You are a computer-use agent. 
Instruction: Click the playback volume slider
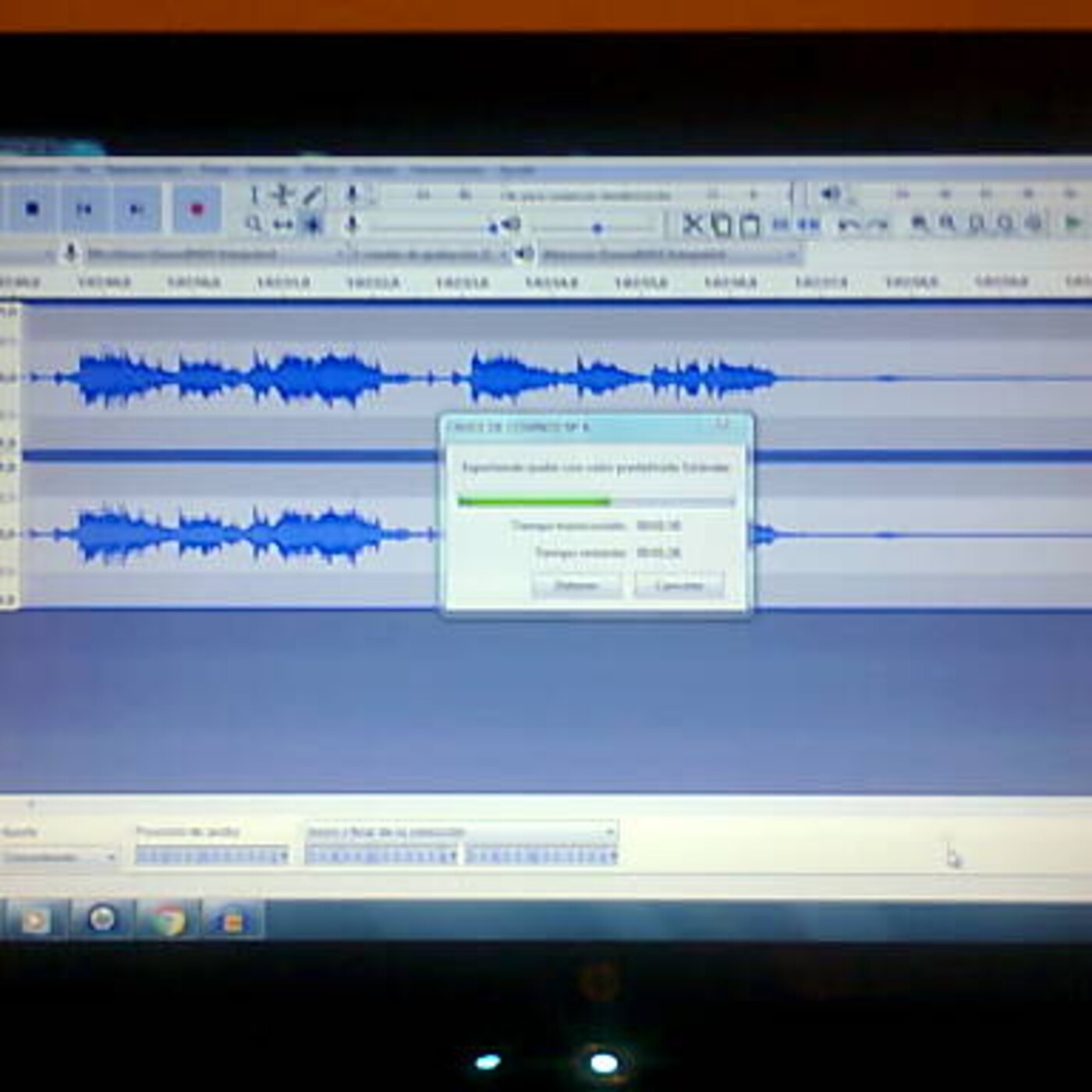point(596,227)
